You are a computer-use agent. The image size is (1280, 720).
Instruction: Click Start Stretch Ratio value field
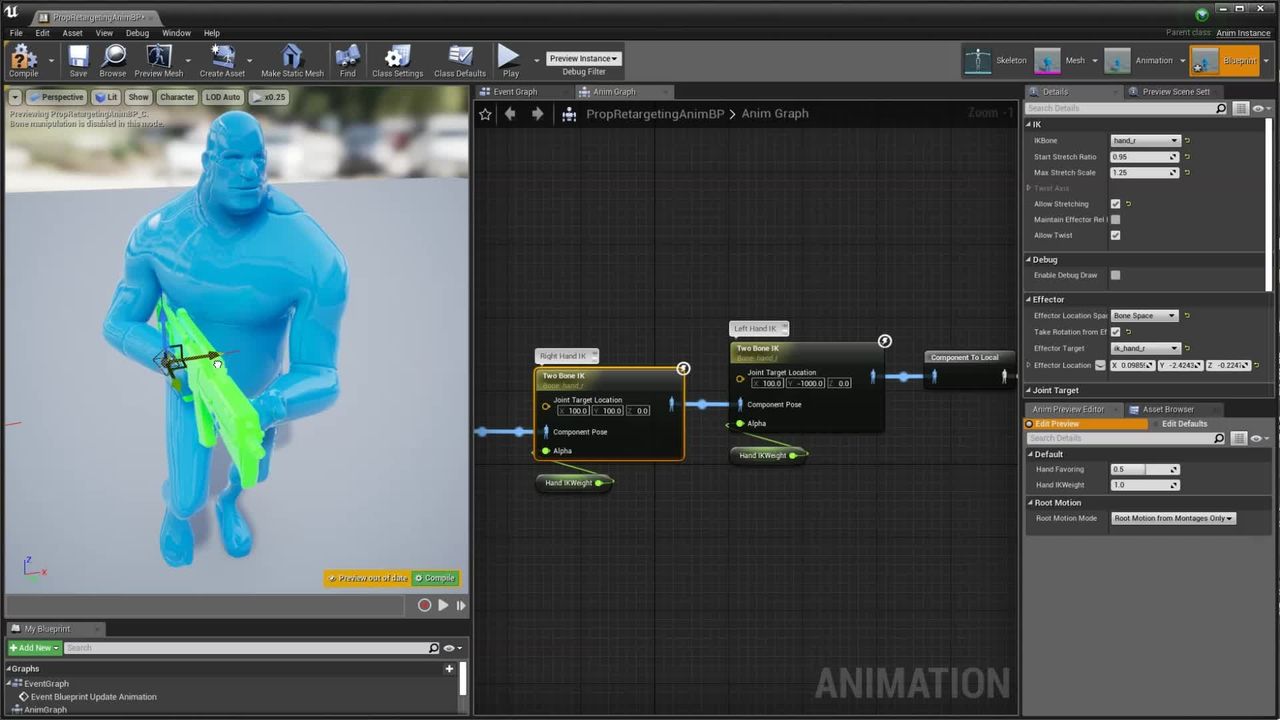click(1145, 157)
